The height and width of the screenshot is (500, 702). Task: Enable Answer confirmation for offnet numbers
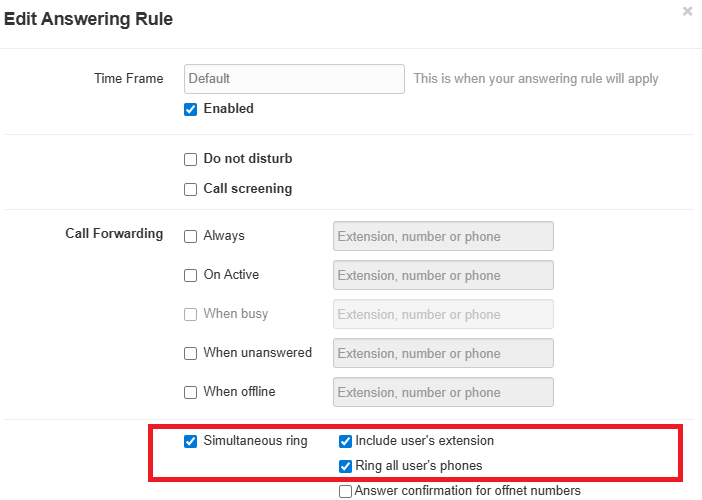pyautogui.click(x=345, y=491)
